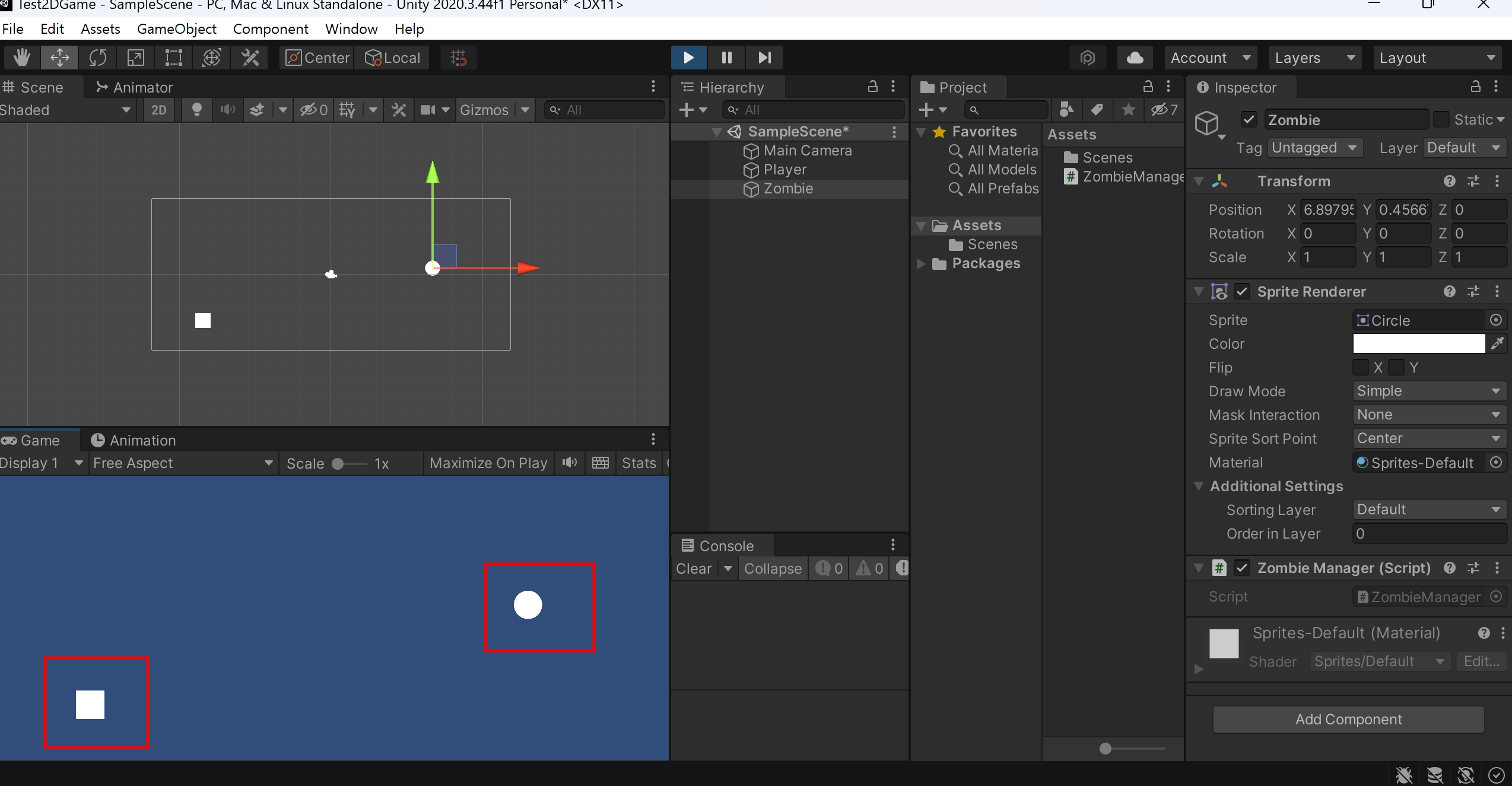Toggle 2D scene view mode

[158, 110]
